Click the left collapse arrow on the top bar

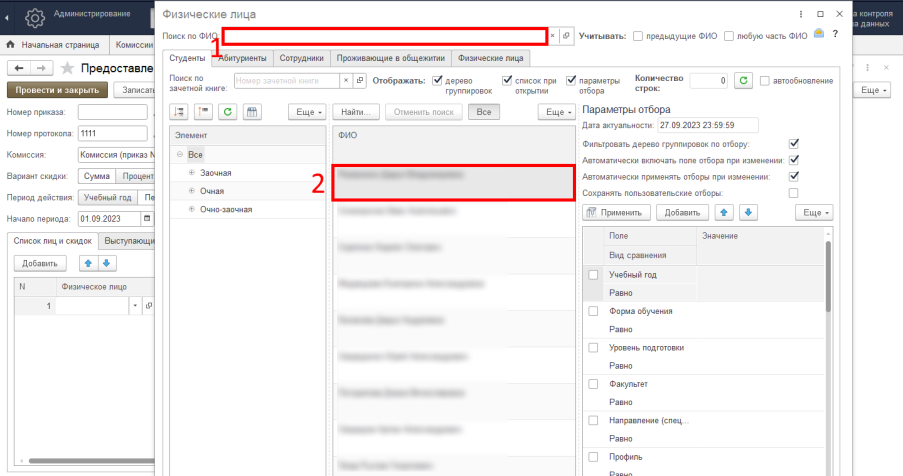click(x=6, y=18)
